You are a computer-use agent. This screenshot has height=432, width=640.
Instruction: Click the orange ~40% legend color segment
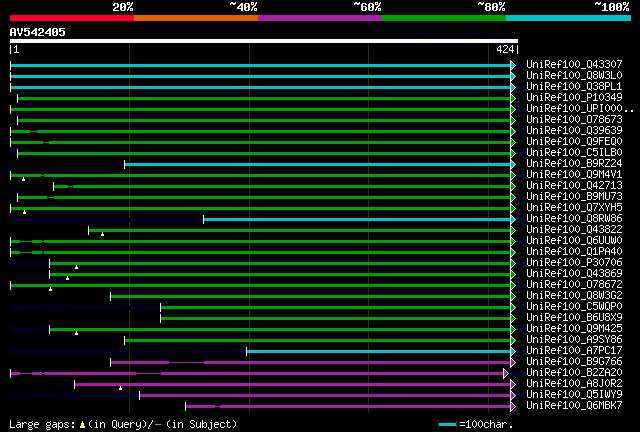click(196, 18)
